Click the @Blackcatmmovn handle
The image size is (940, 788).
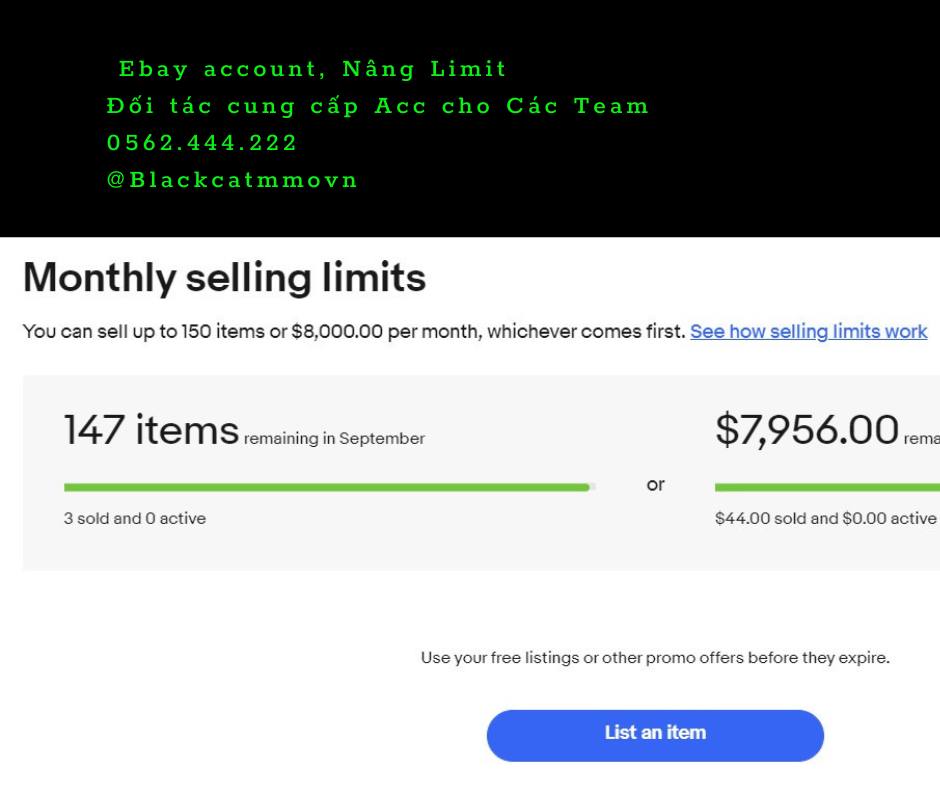tap(232, 180)
